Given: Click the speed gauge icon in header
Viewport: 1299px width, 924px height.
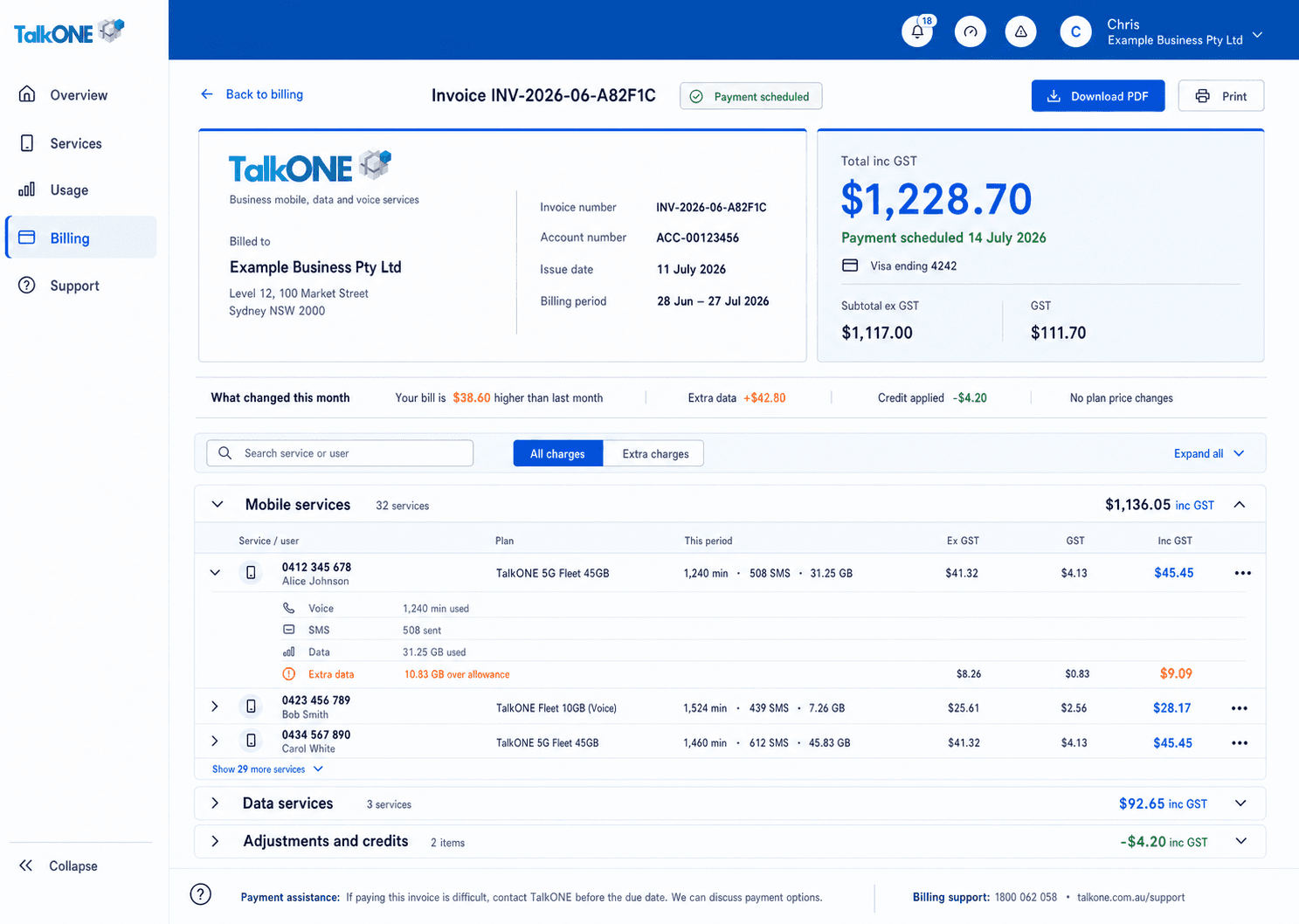Looking at the screenshot, I should click(x=970, y=32).
